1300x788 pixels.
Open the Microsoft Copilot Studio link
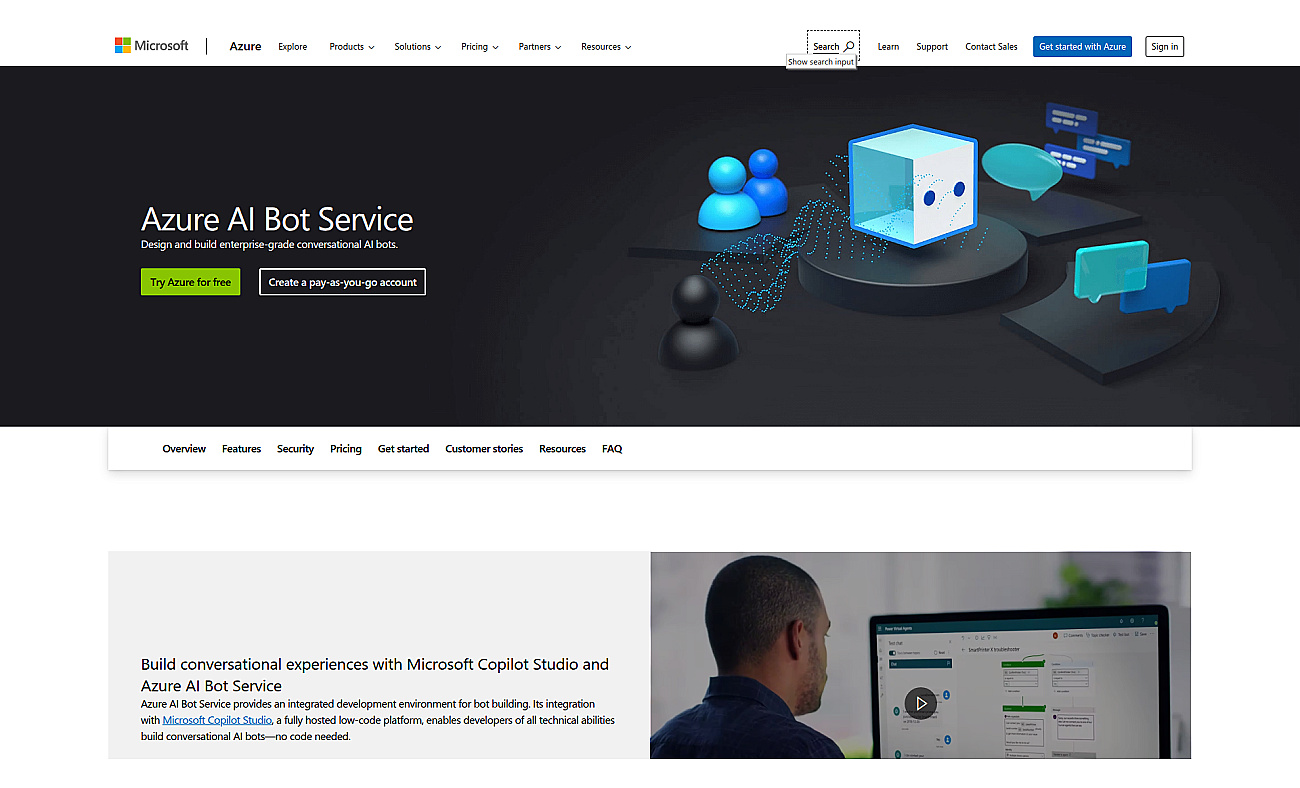coord(217,720)
